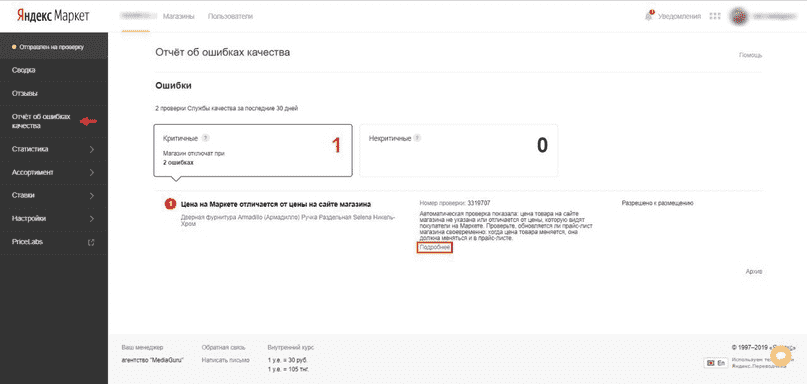
Task: Click Написать письмо in the footer
Action: (225, 360)
